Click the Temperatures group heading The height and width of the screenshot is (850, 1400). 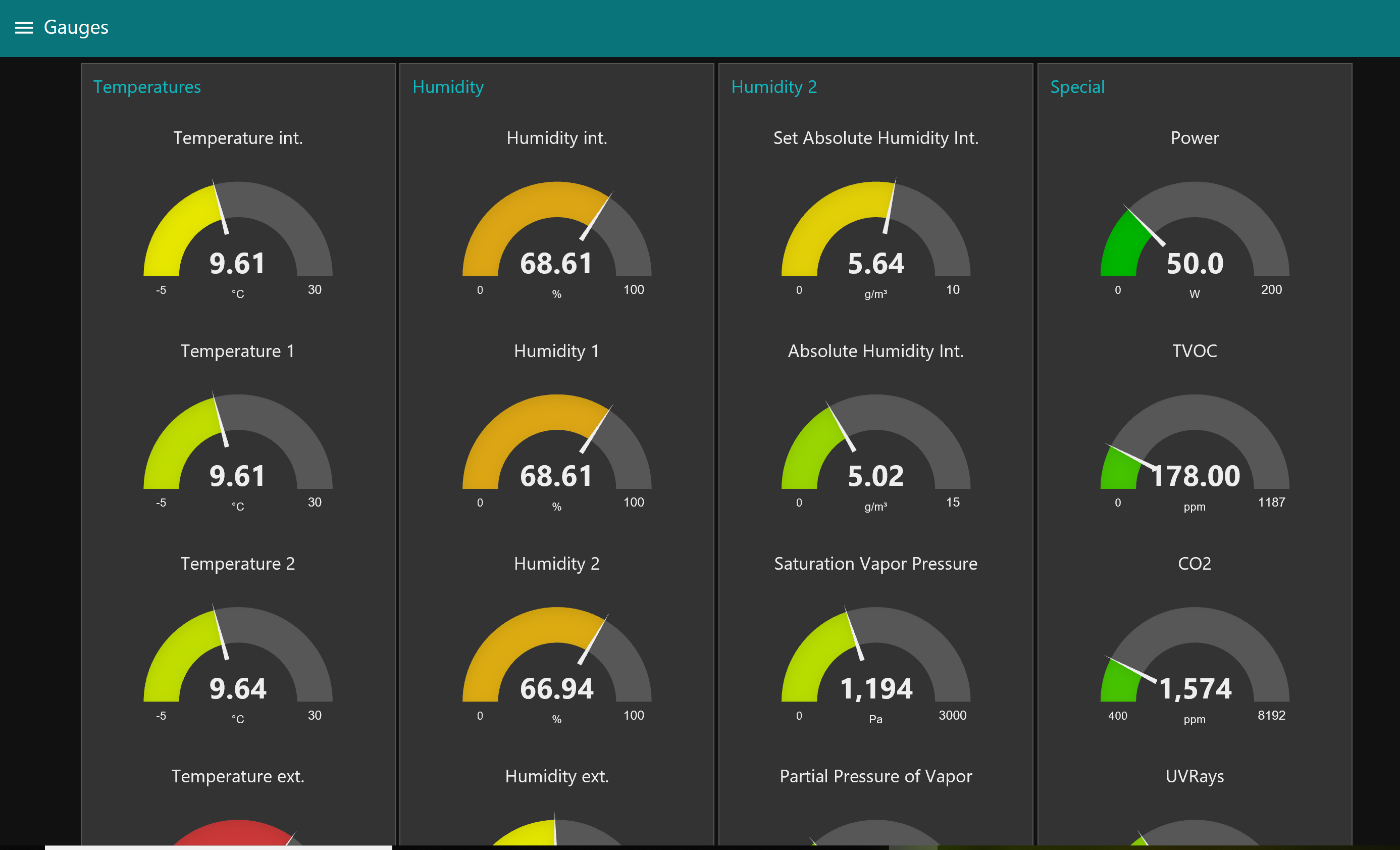pyautogui.click(x=147, y=87)
